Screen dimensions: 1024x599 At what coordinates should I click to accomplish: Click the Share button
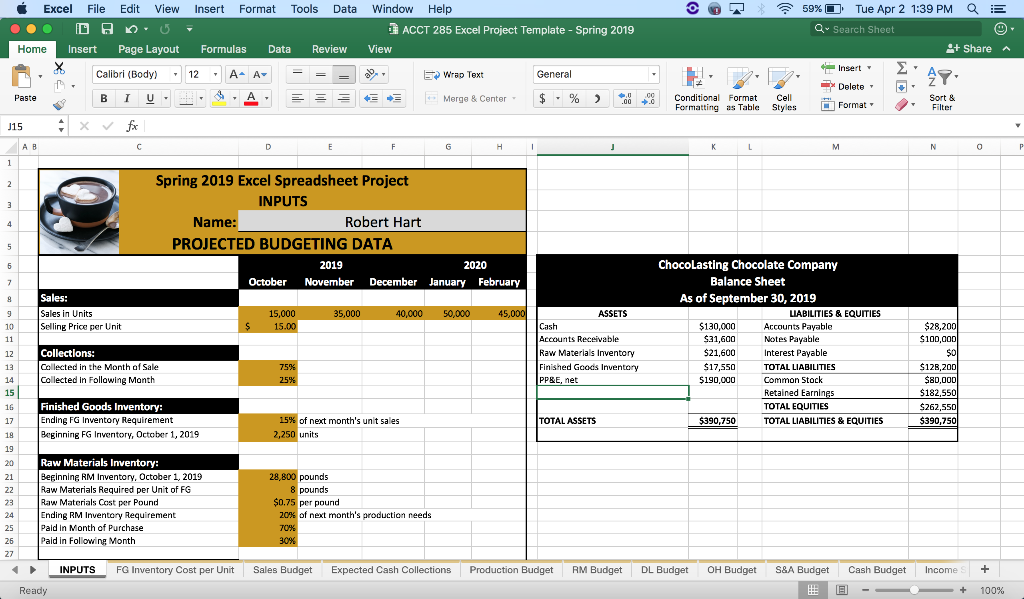coord(977,48)
